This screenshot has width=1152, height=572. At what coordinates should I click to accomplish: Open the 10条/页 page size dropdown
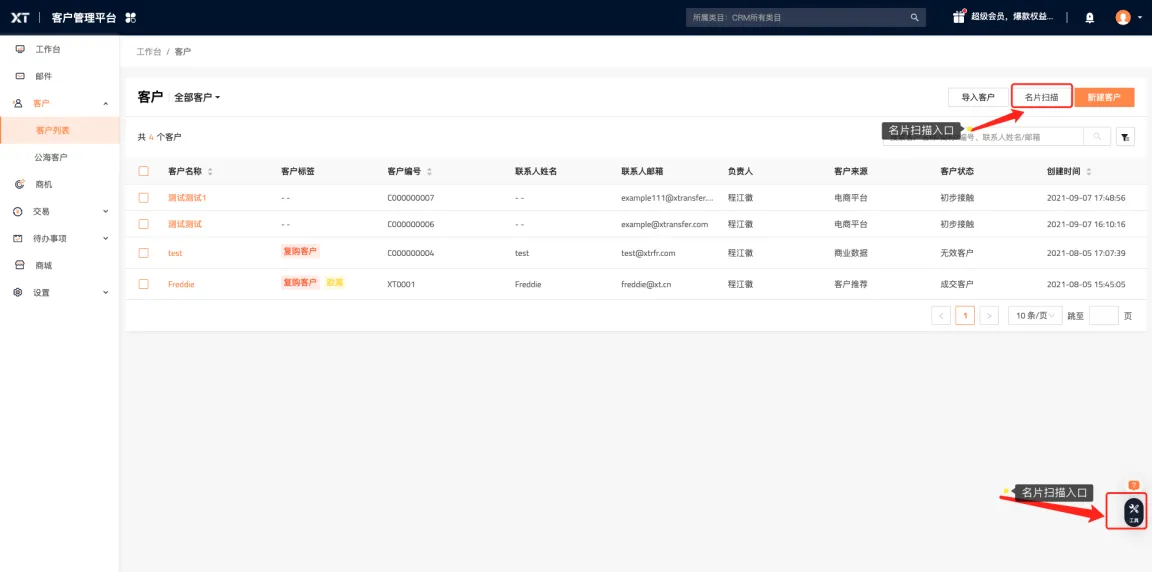click(x=1035, y=316)
